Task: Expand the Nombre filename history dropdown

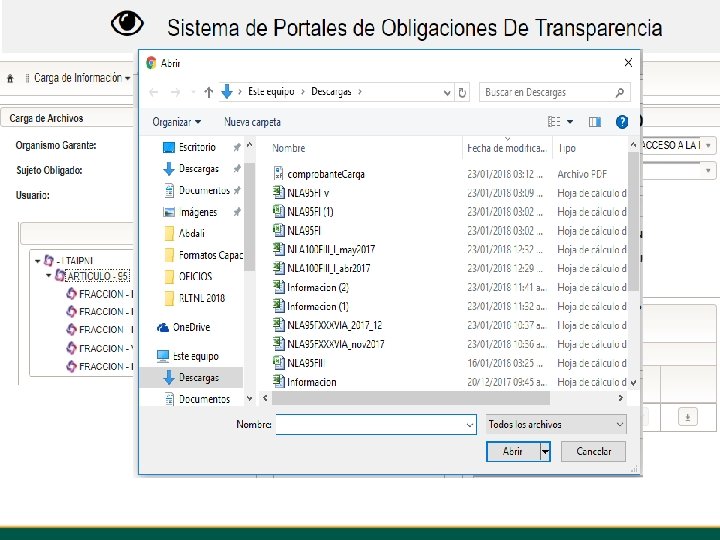Action: [470, 425]
